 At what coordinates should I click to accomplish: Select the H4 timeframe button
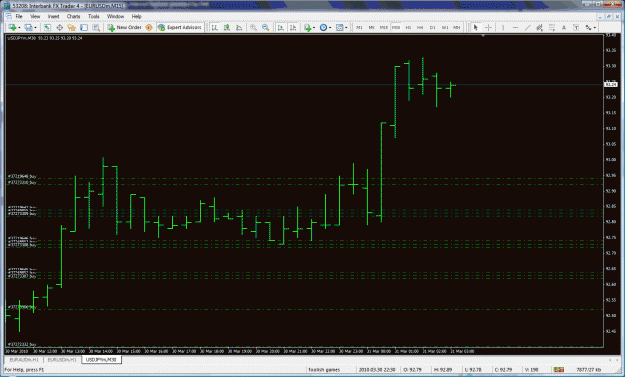[x=420, y=27]
